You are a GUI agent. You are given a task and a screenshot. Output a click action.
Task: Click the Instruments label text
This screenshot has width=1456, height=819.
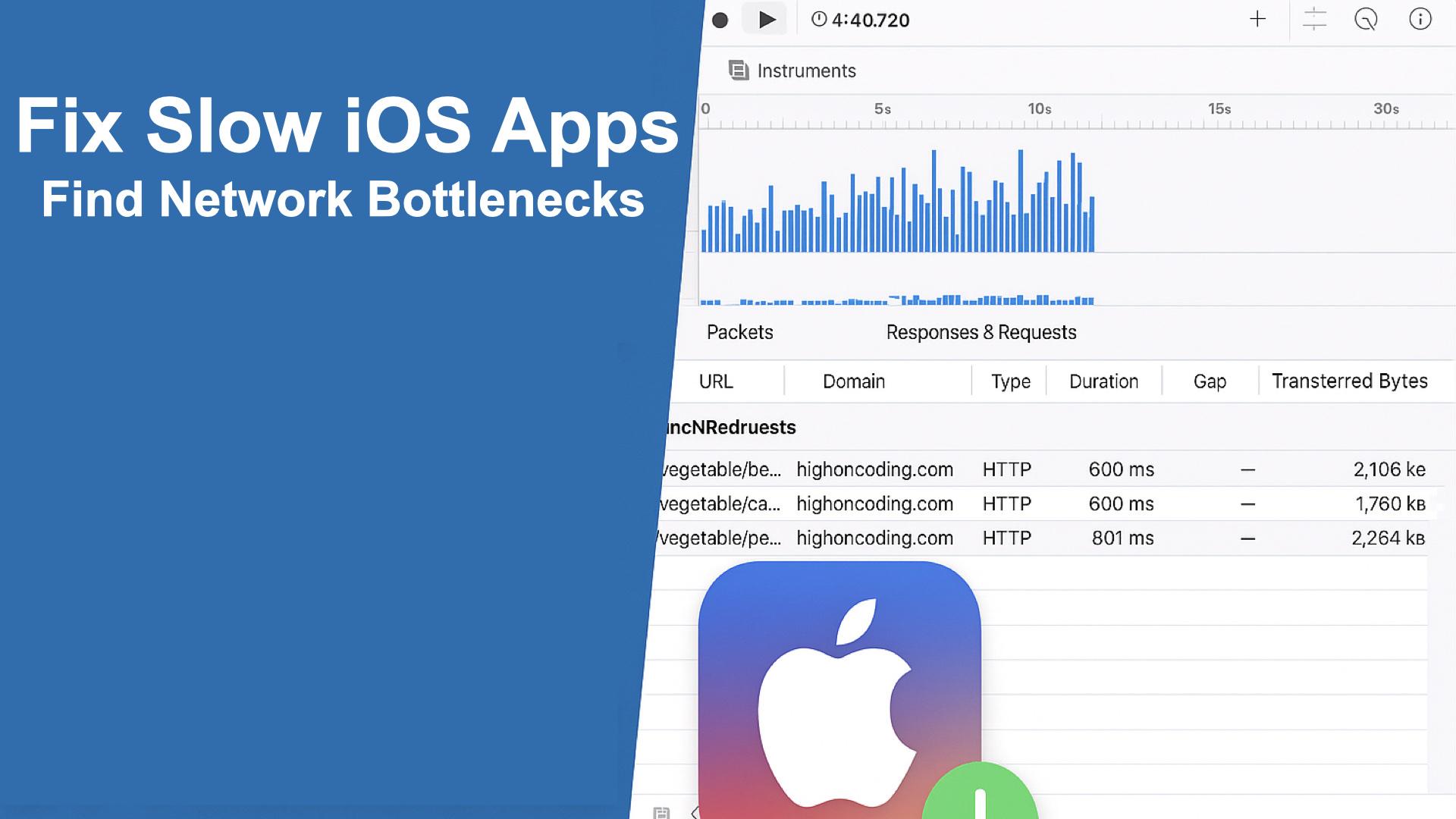pos(806,71)
